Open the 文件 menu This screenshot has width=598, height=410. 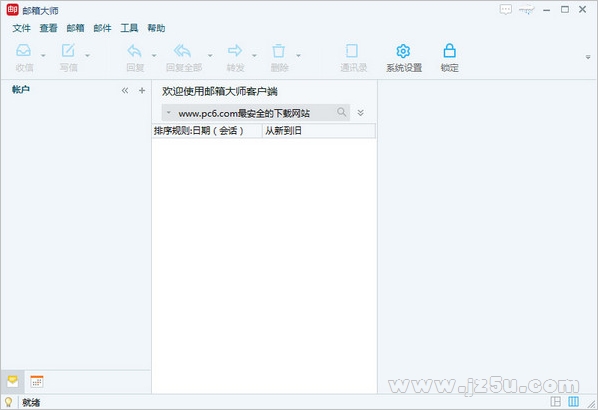21,28
